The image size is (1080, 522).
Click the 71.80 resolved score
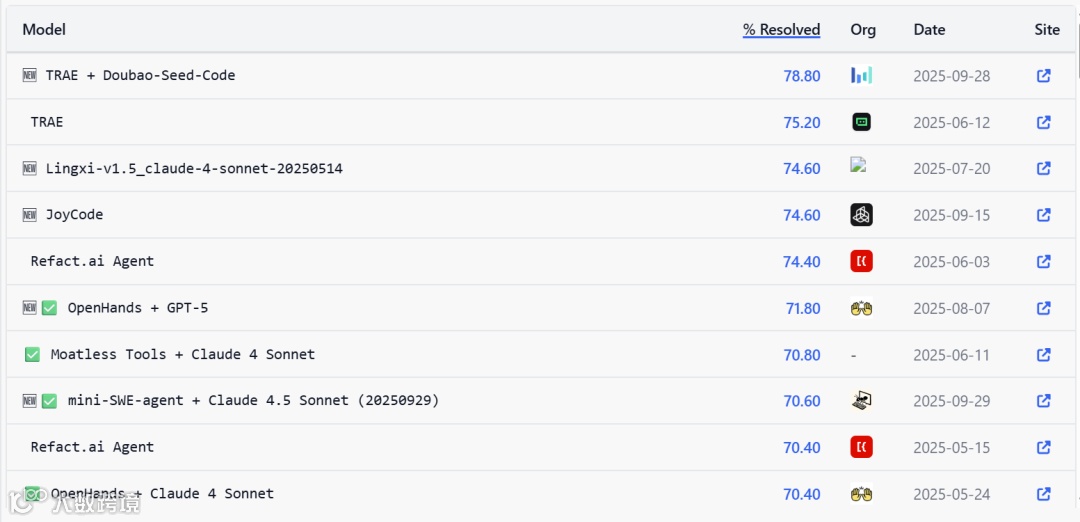pos(803,309)
